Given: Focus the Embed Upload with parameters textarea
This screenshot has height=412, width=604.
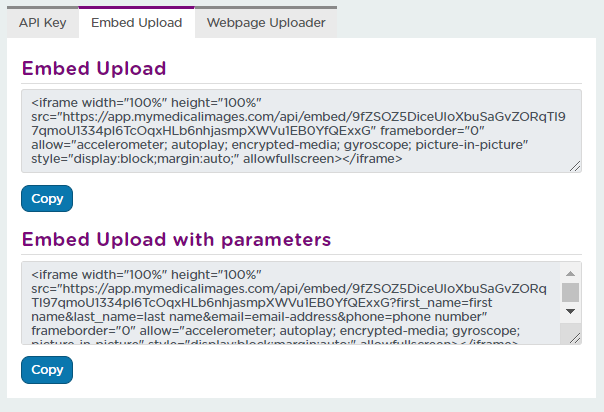Looking at the screenshot, I should click(291, 303).
